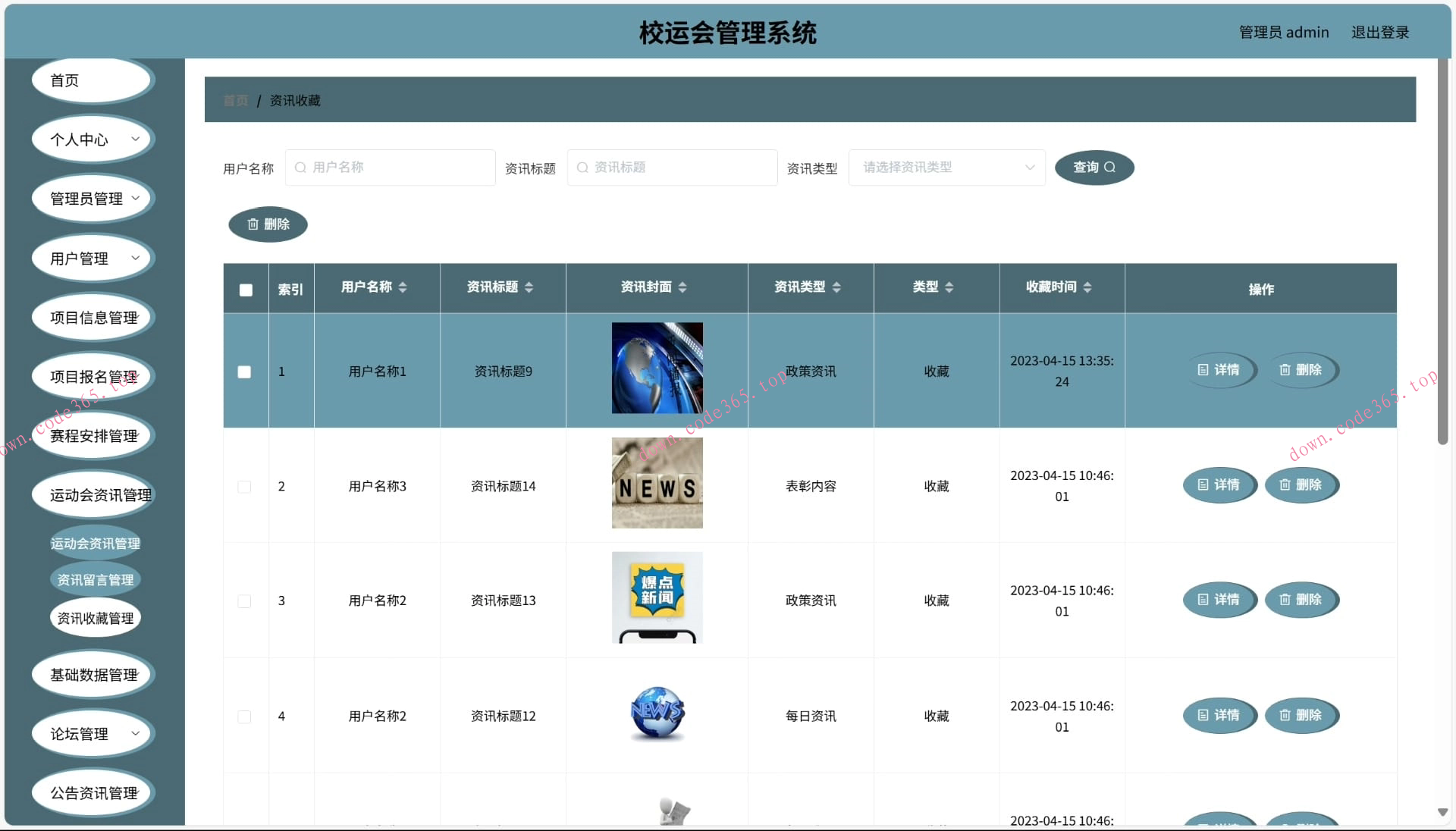The height and width of the screenshot is (831, 1456).
Task: Click the search icon inside 资讯标题 field
Action: coord(581,168)
